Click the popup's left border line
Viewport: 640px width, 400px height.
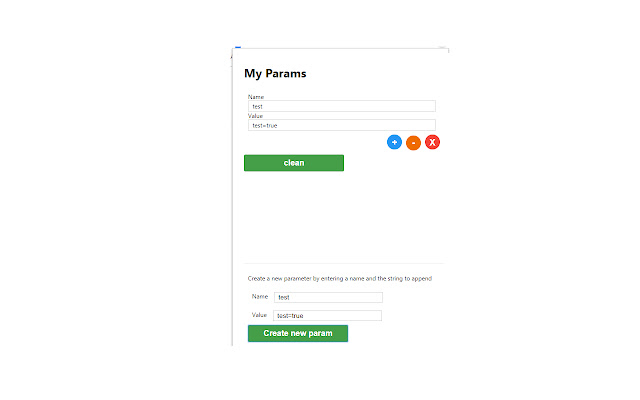[232, 200]
